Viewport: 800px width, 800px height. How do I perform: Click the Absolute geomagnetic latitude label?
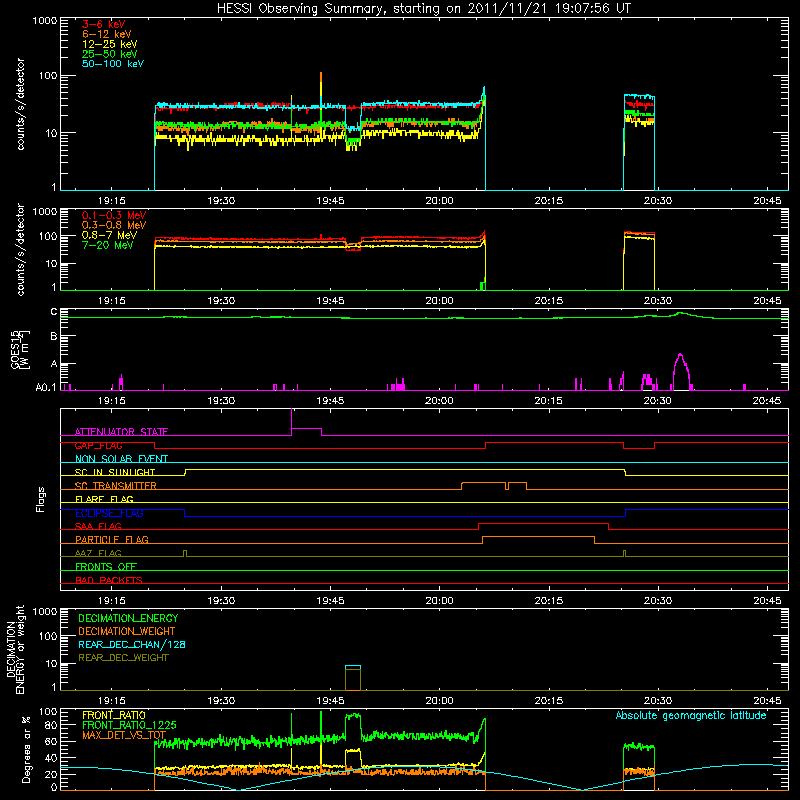[691, 715]
